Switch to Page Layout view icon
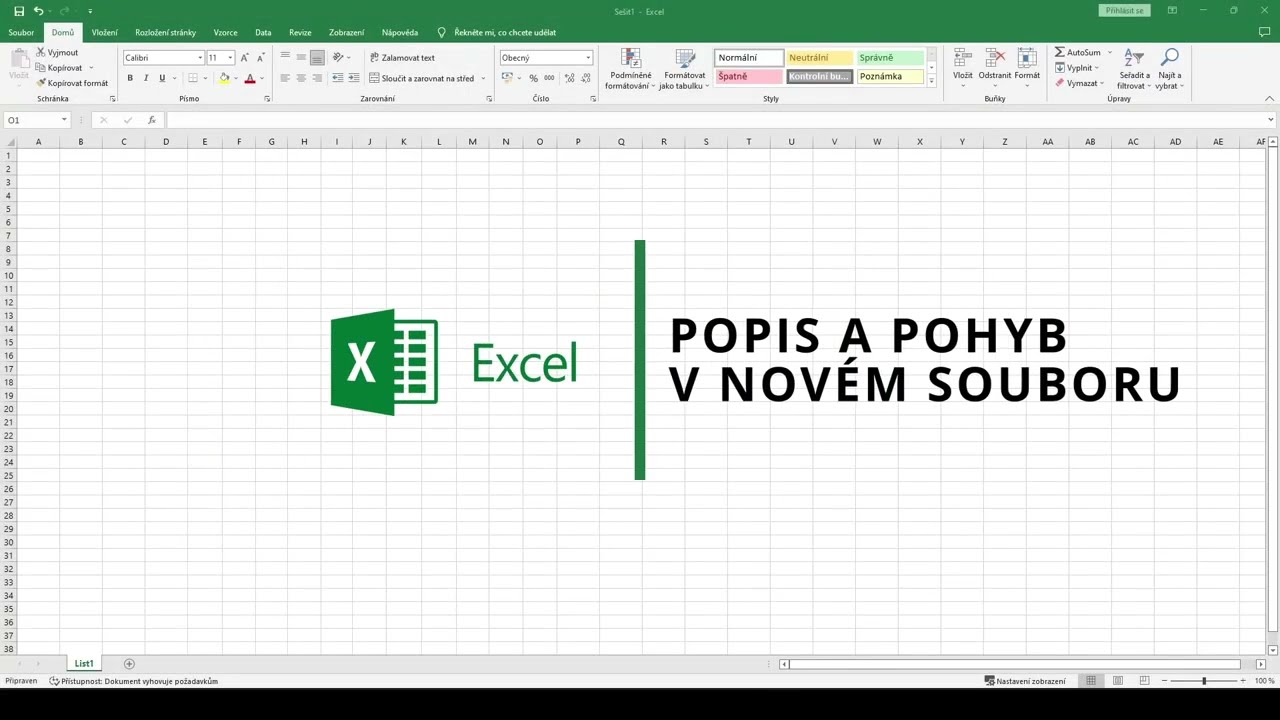 tap(1118, 681)
